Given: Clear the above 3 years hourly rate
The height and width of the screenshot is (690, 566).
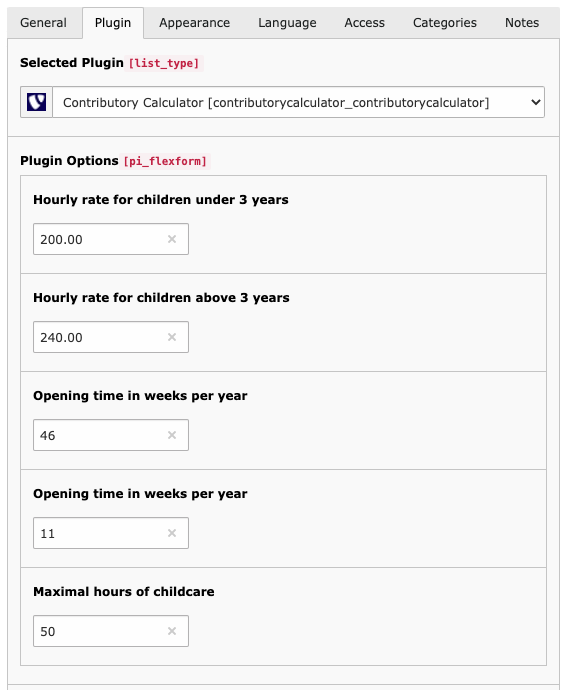Looking at the screenshot, I should pos(172,337).
